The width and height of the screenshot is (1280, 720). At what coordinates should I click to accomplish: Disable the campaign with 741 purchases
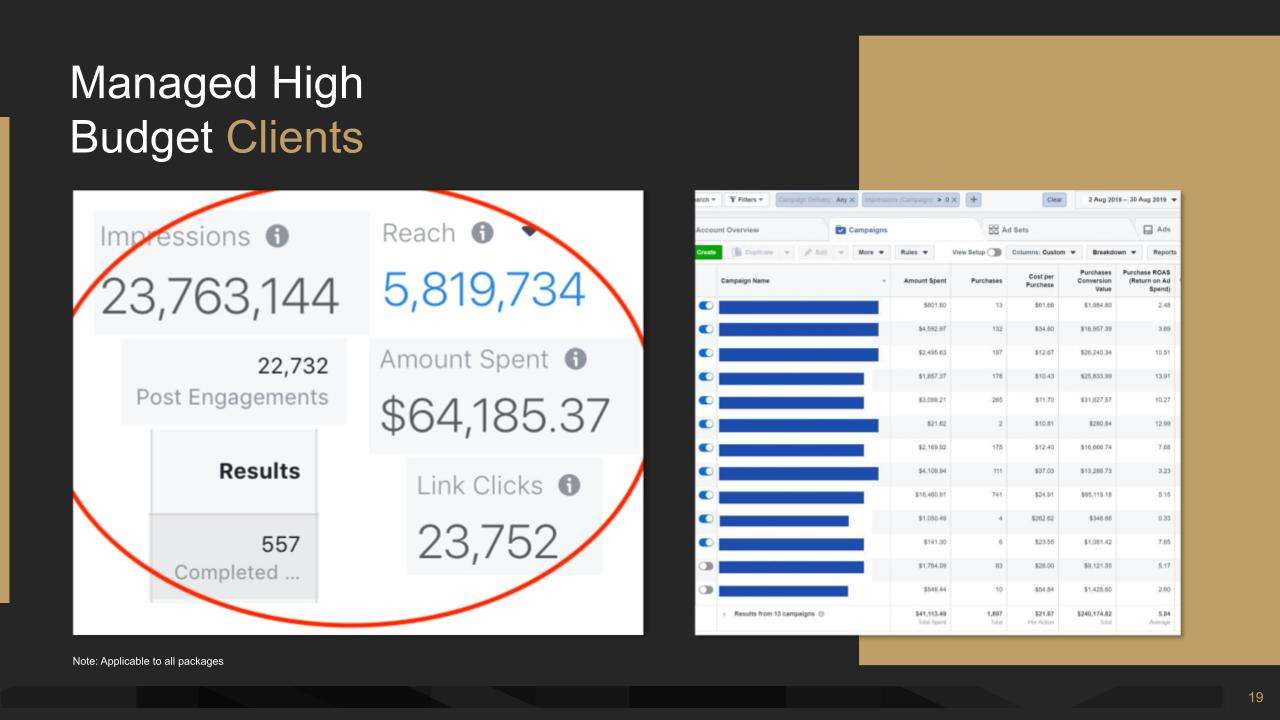pyautogui.click(x=707, y=497)
